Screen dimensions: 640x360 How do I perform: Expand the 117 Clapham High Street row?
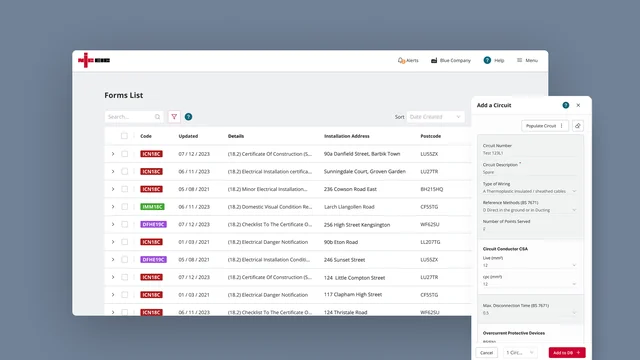pyautogui.click(x=113, y=295)
